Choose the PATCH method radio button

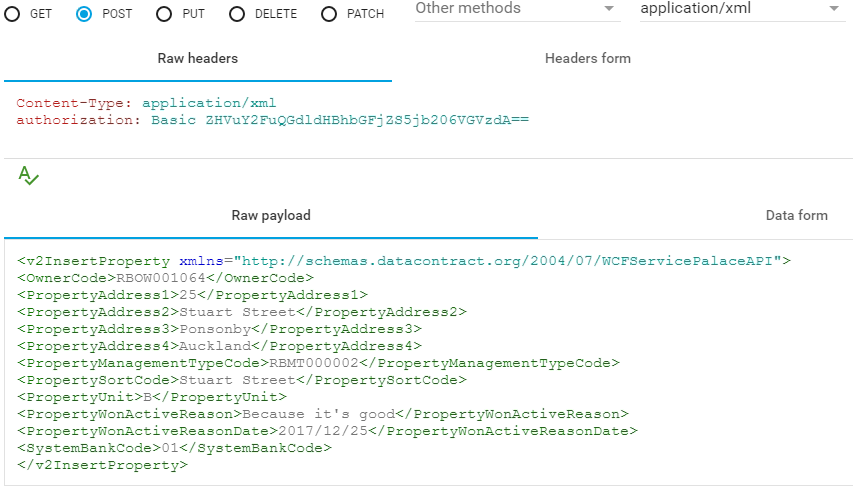(x=329, y=14)
